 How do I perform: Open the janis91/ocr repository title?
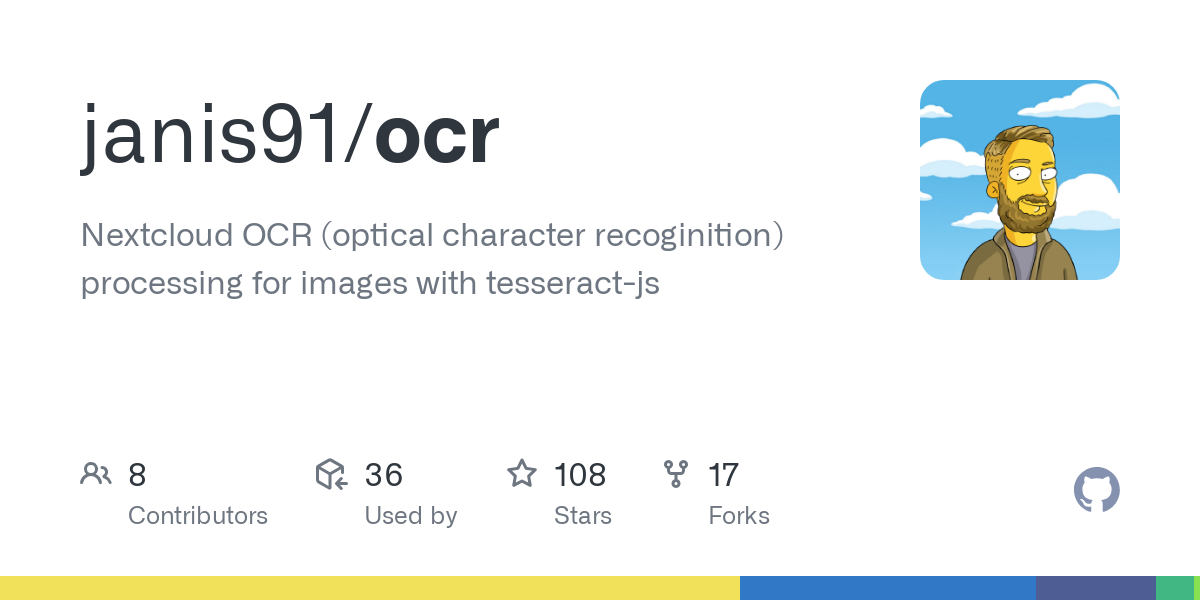(290, 137)
